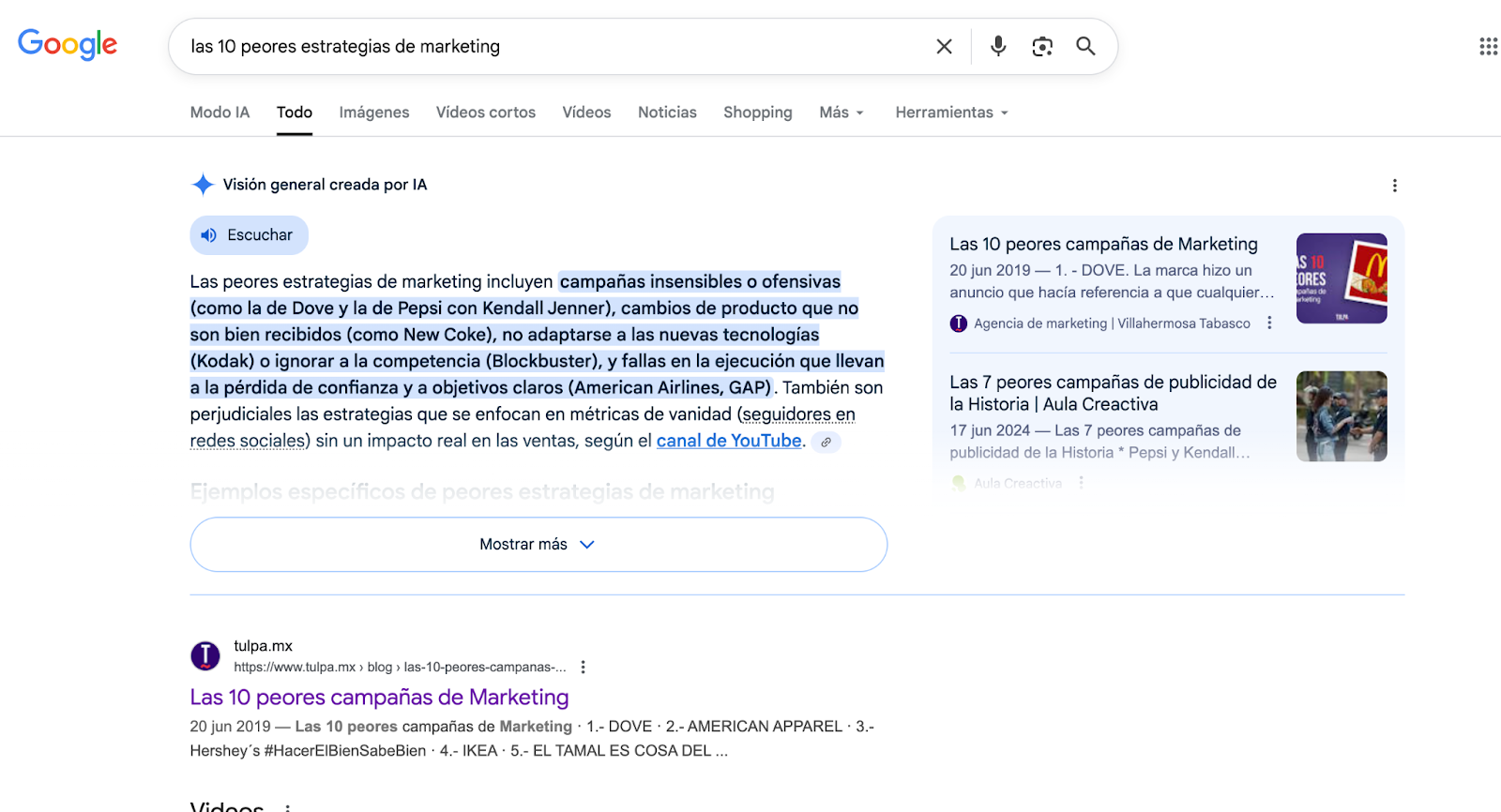Viewport: 1501px width, 812px height.
Task: Open the Más dropdown menu
Action: [841, 113]
